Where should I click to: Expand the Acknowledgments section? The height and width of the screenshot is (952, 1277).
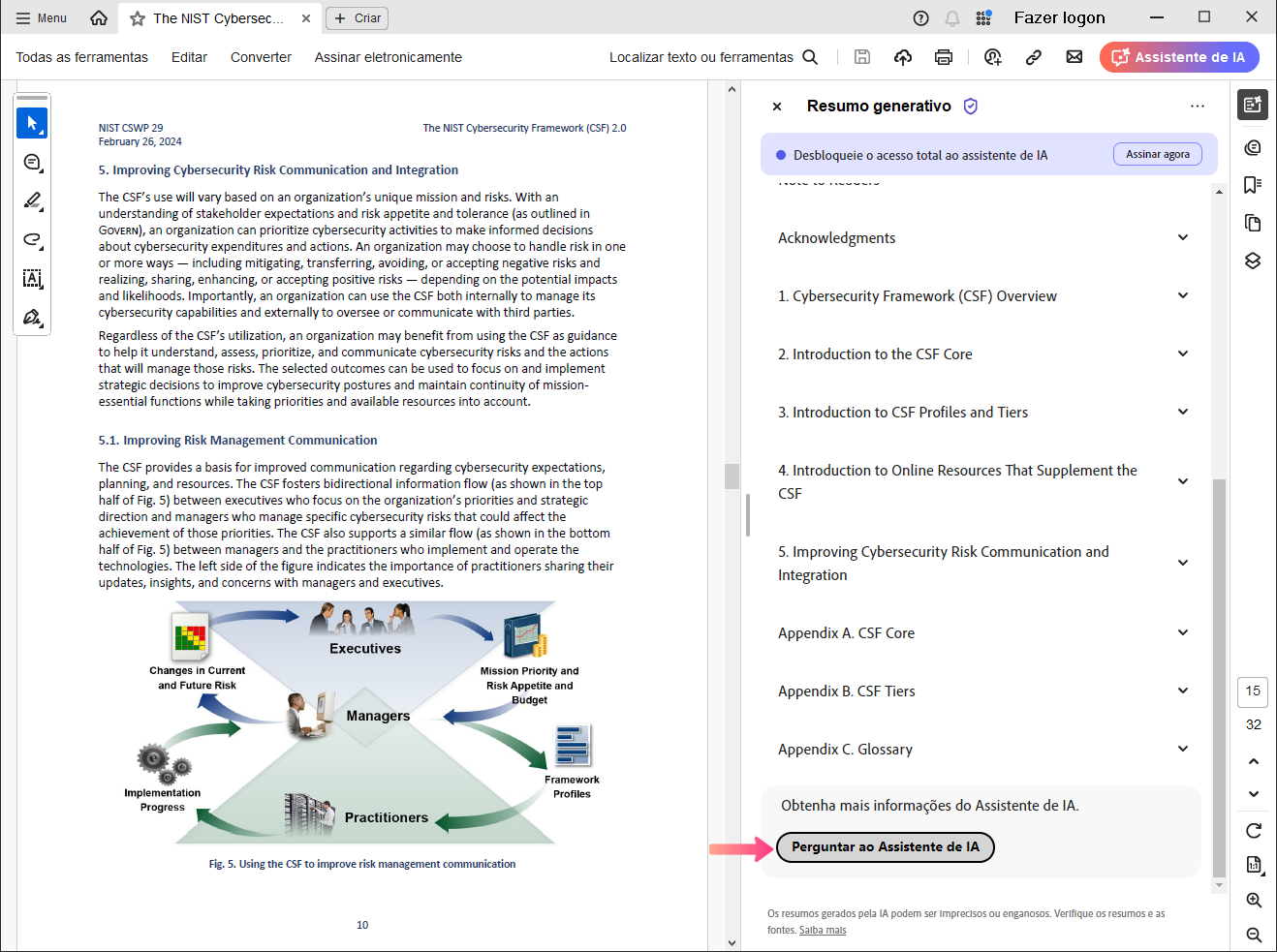1183,237
